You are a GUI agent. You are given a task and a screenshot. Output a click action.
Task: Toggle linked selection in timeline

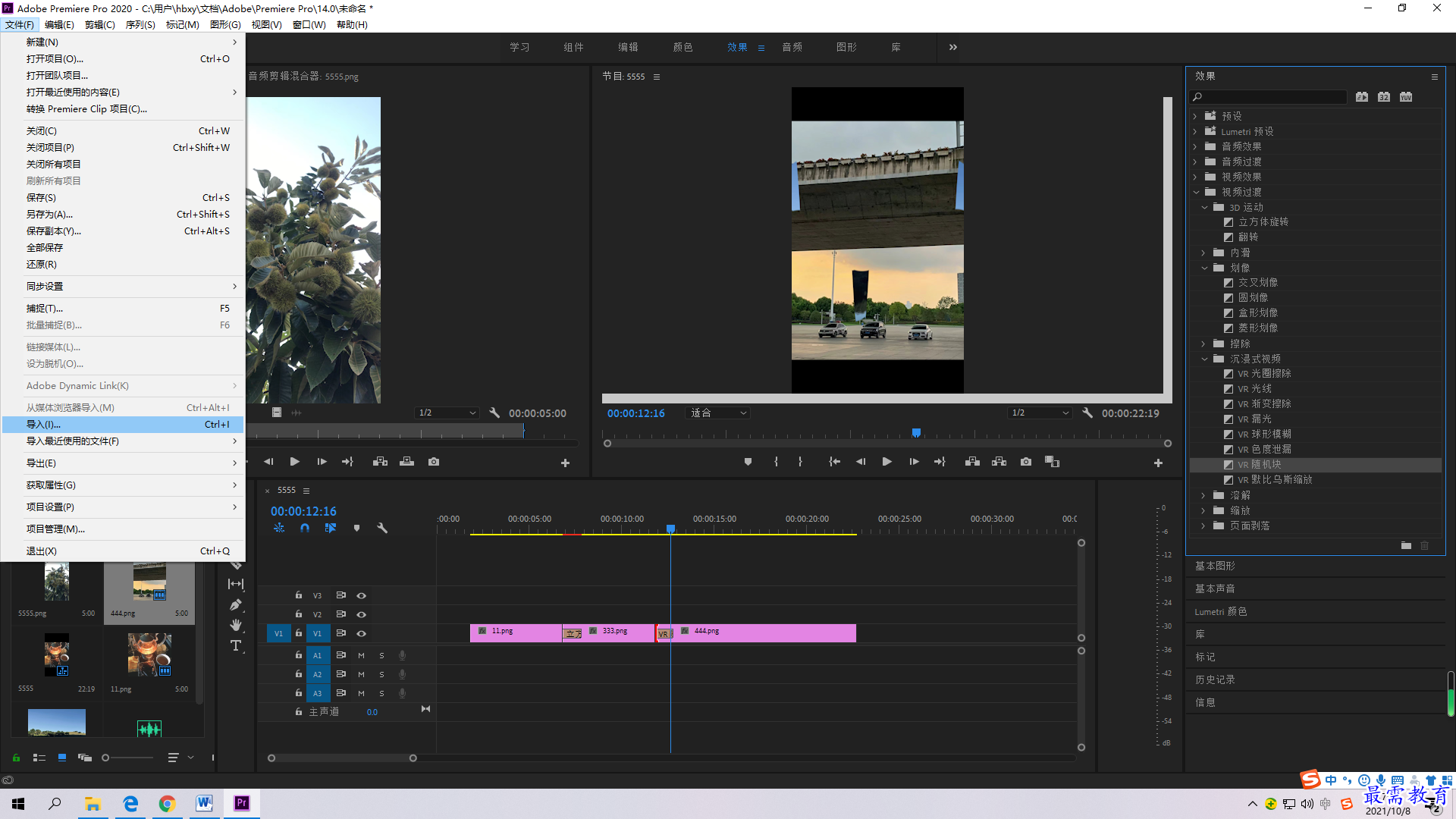click(x=331, y=528)
